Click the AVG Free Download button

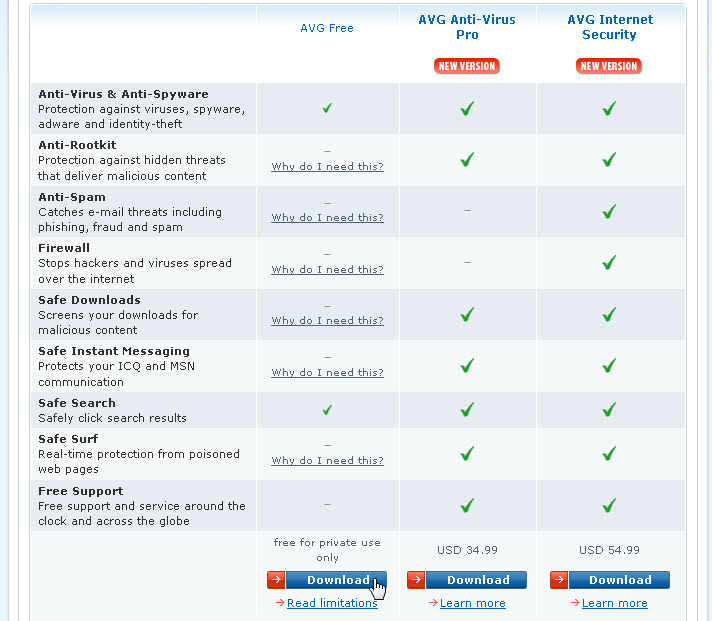point(327,580)
